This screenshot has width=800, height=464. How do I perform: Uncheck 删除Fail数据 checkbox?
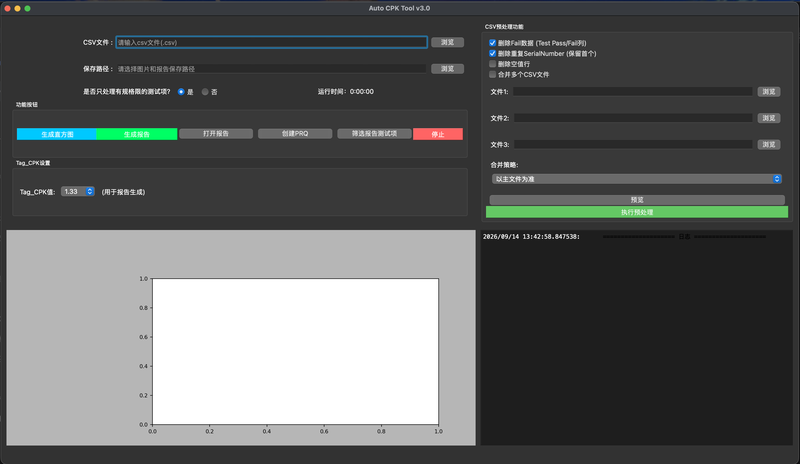[492, 43]
